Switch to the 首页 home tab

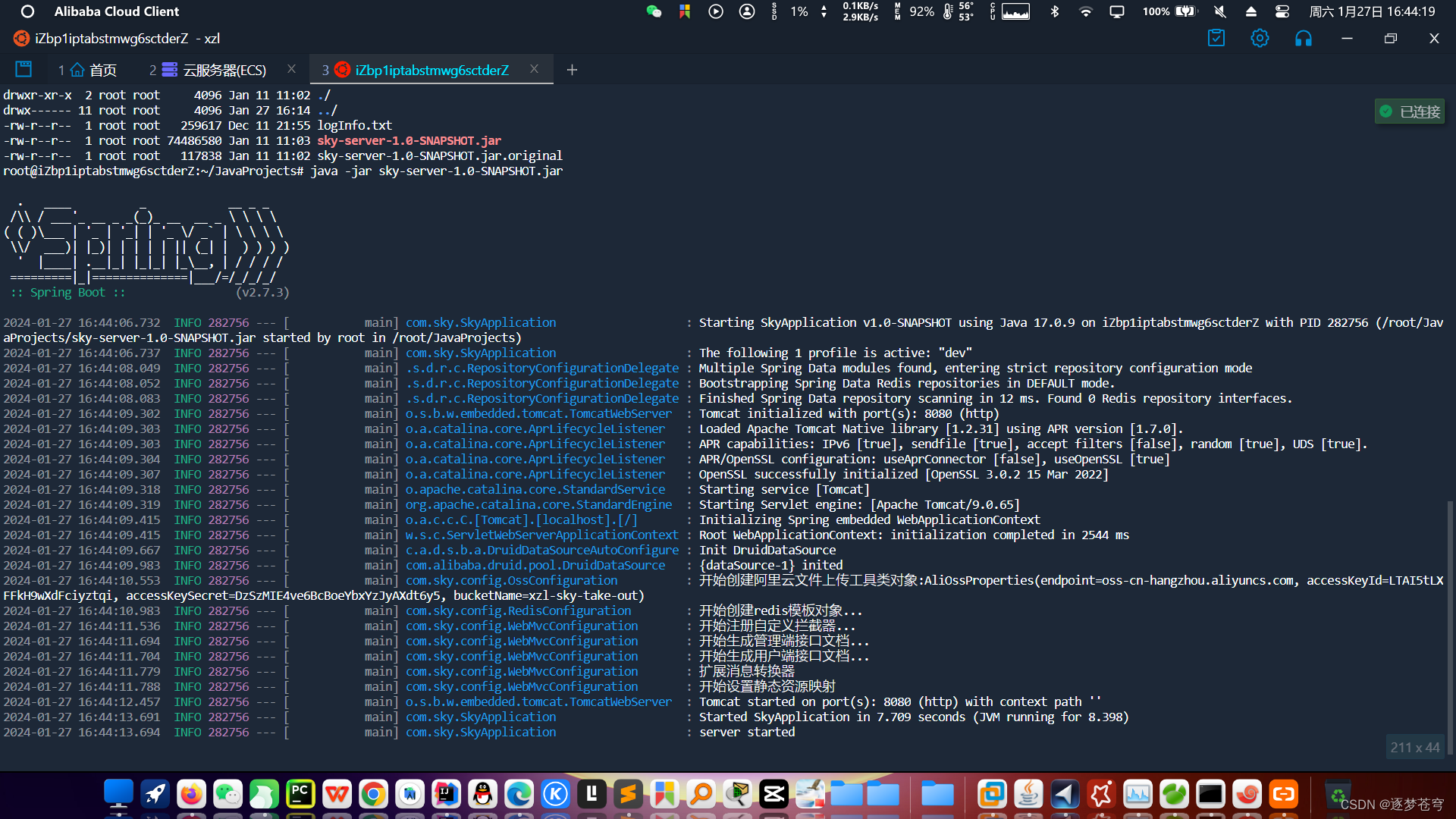(x=88, y=70)
